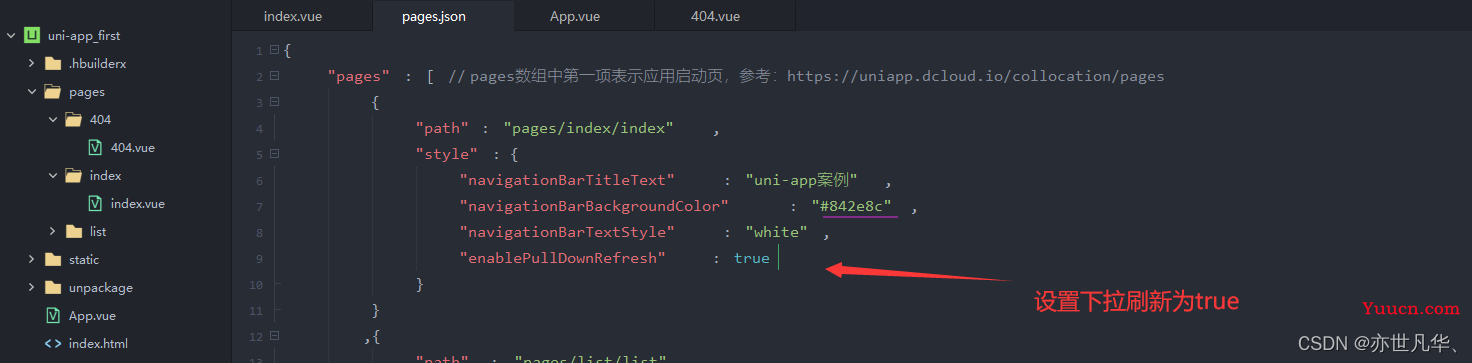Click the "navigationBarTitleText" key
1472x363 pixels.
[567, 180]
